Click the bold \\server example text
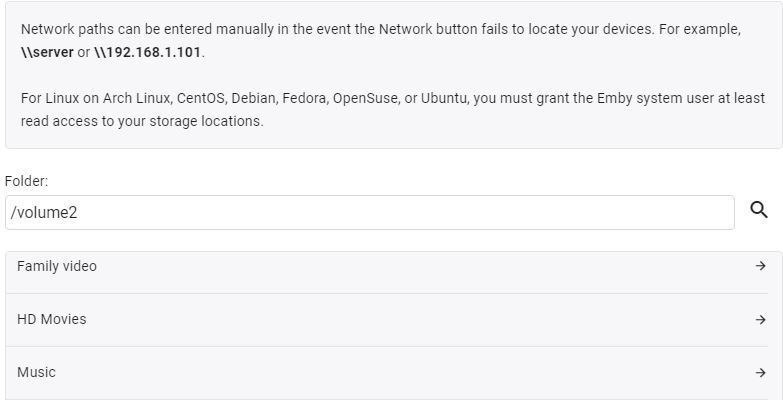 pos(47,51)
